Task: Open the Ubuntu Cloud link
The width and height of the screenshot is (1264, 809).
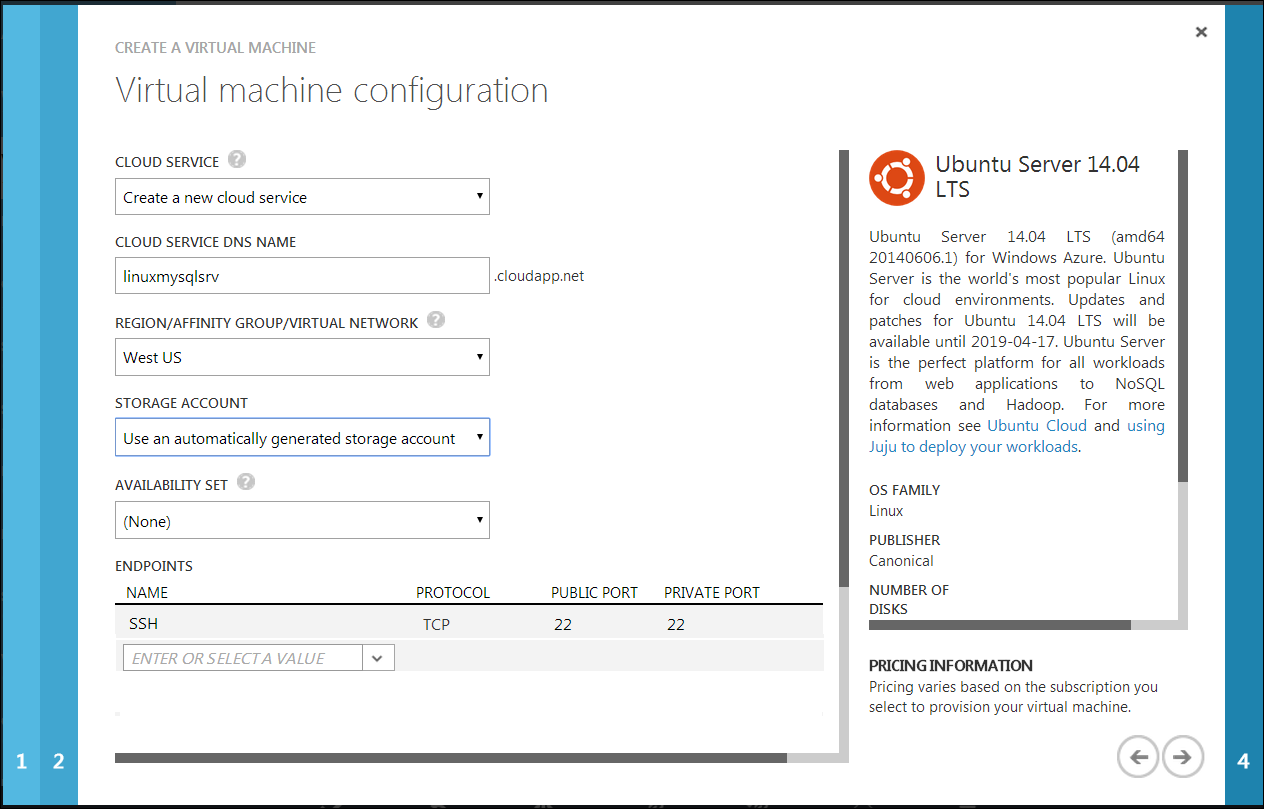Action: [x=1037, y=426]
